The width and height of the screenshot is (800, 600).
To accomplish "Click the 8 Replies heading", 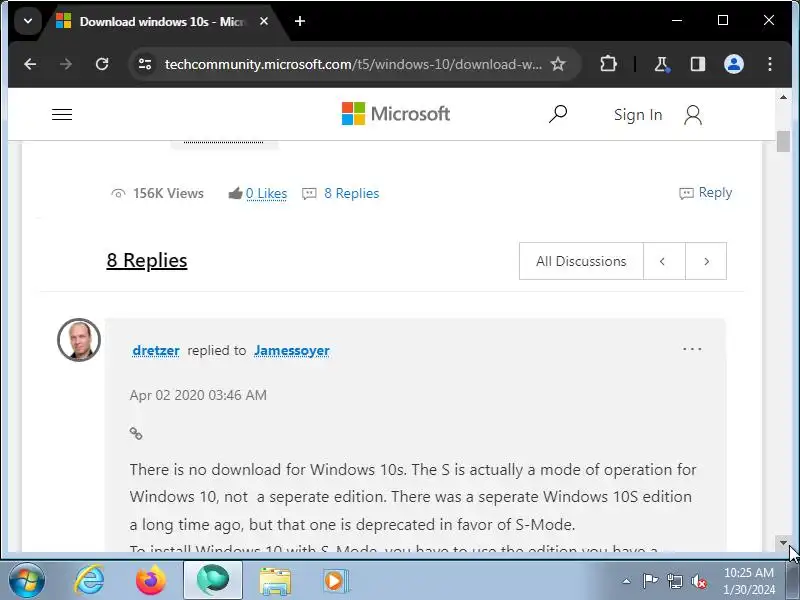I will pos(147,260).
